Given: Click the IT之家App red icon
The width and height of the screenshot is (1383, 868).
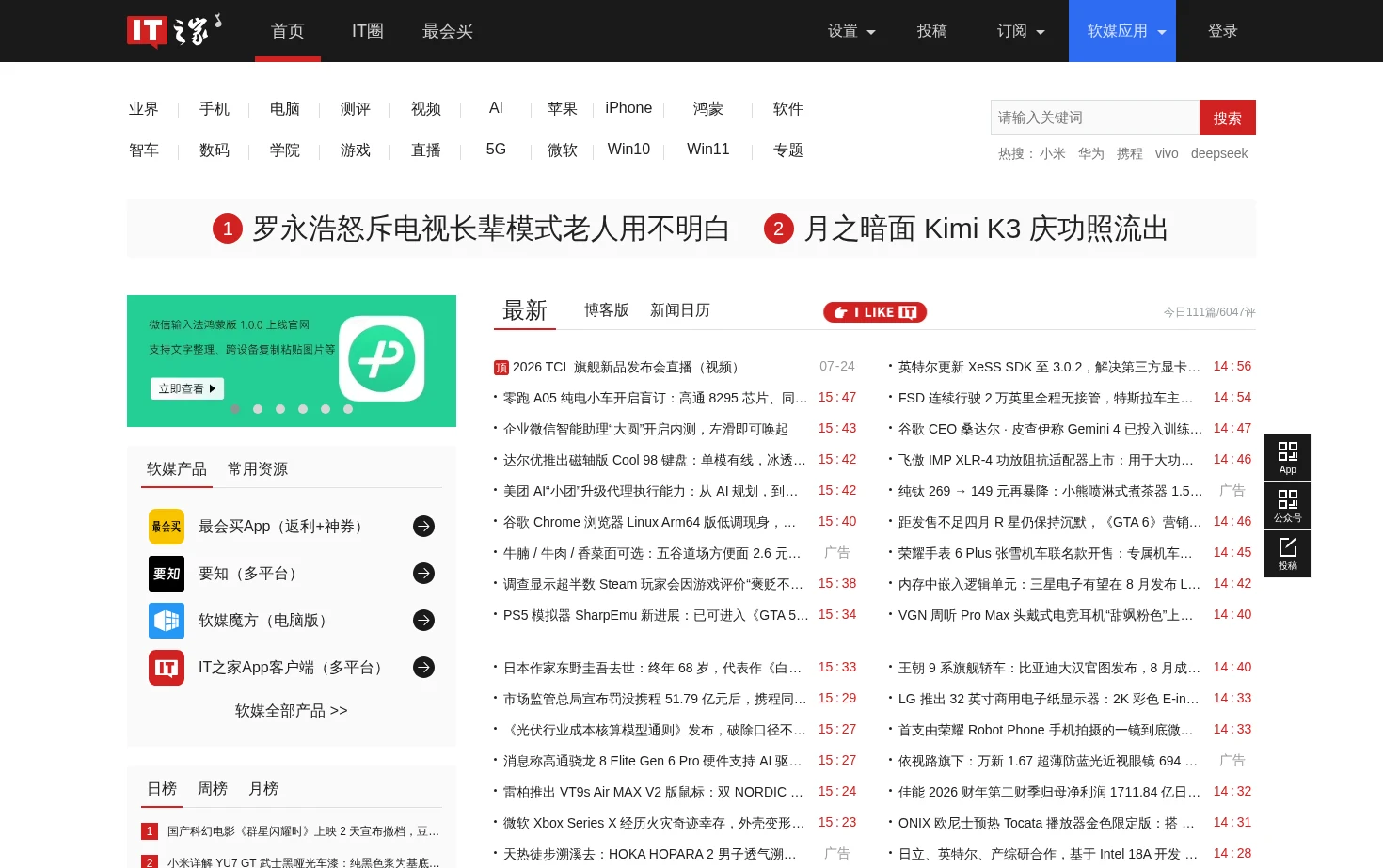Looking at the screenshot, I should (167, 668).
